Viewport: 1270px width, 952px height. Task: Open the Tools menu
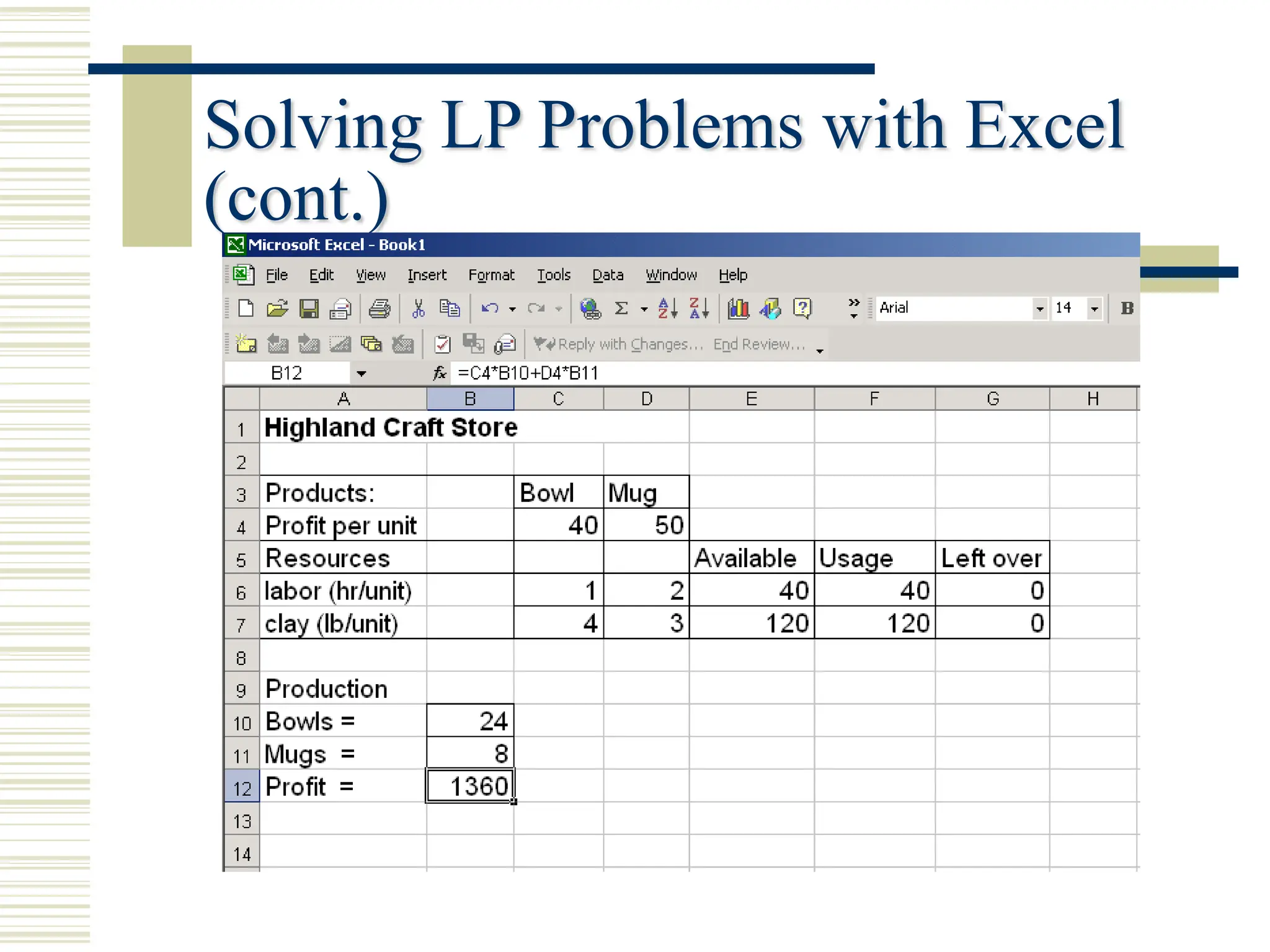click(554, 275)
